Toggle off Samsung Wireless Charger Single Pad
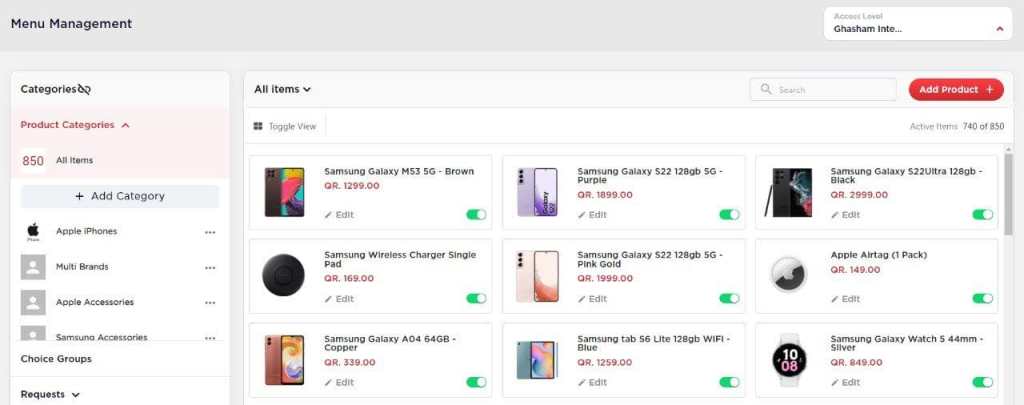The image size is (1024, 405). (x=476, y=298)
